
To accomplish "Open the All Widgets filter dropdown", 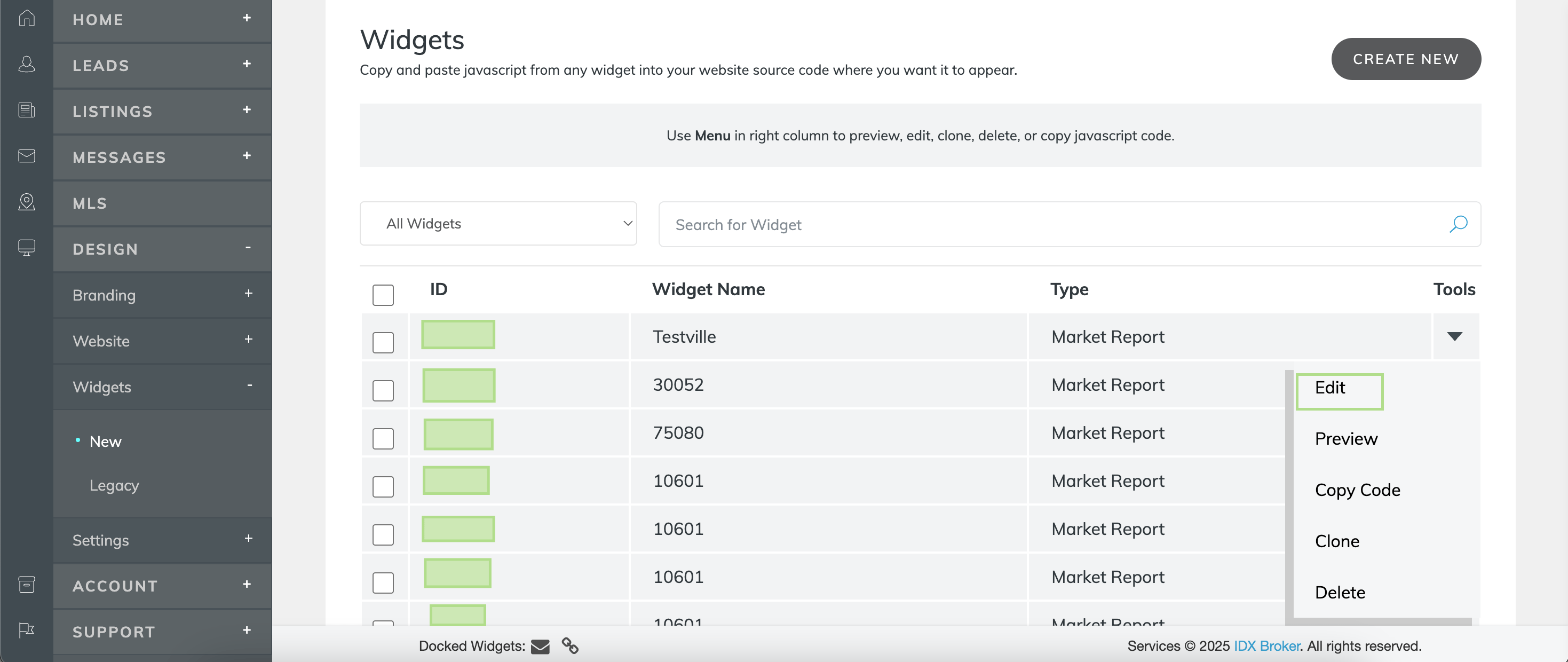I will click(x=498, y=224).
